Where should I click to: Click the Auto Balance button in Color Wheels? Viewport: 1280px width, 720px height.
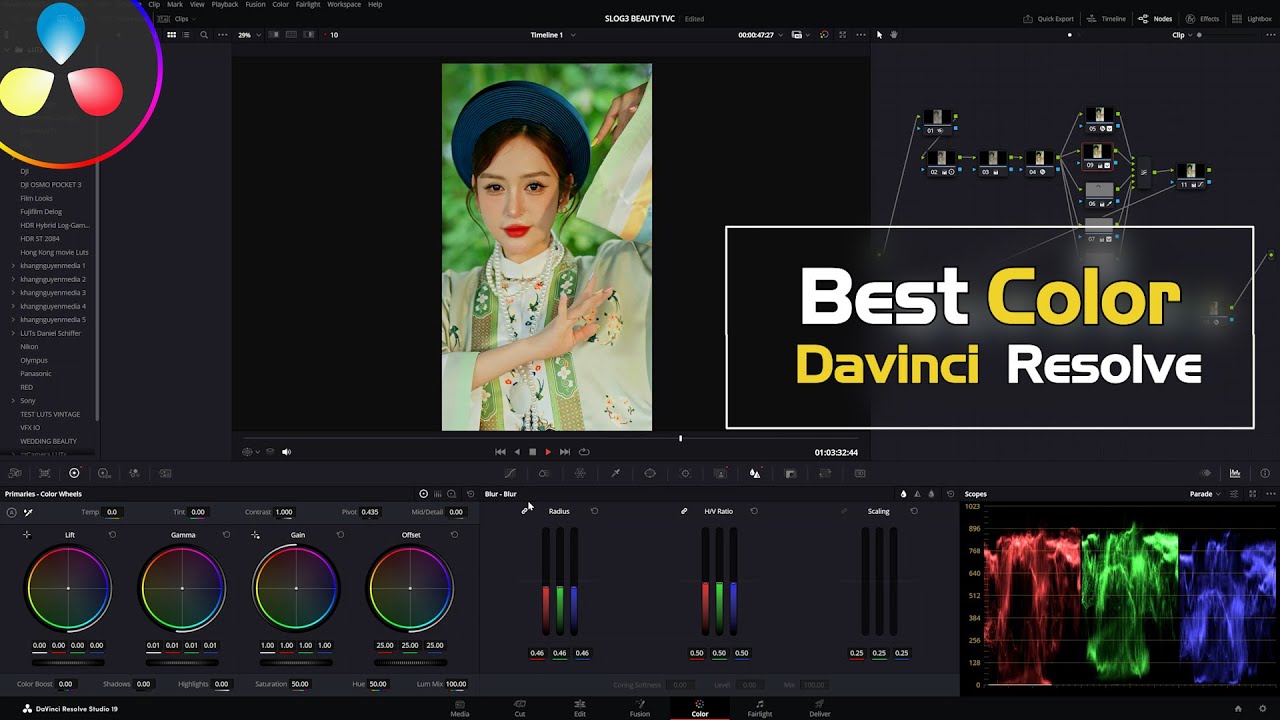pyautogui.click(x=11, y=512)
